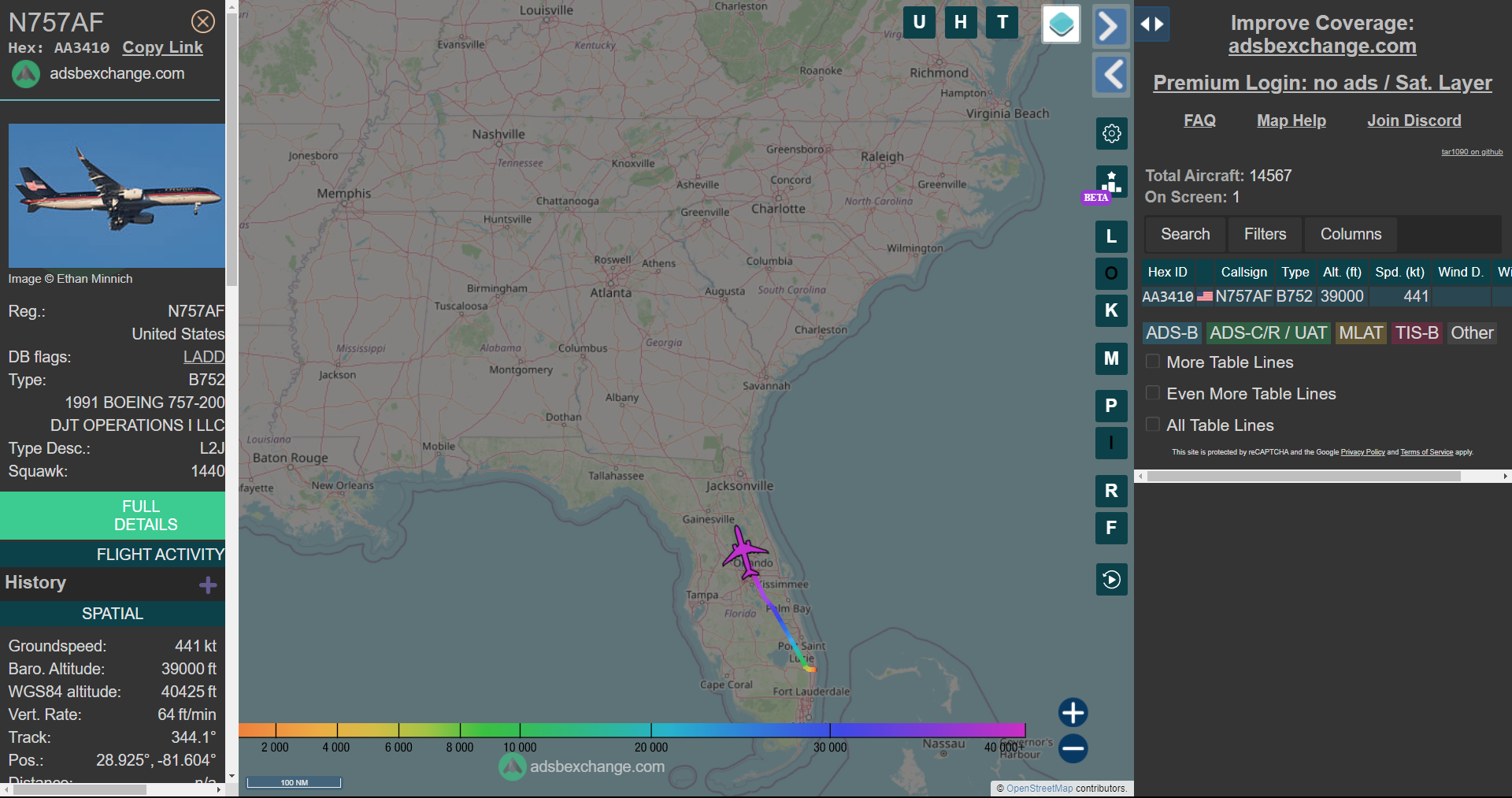Click the T map toggle button
Image resolution: width=1512 pixels, height=798 pixels.
click(x=1002, y=22)
